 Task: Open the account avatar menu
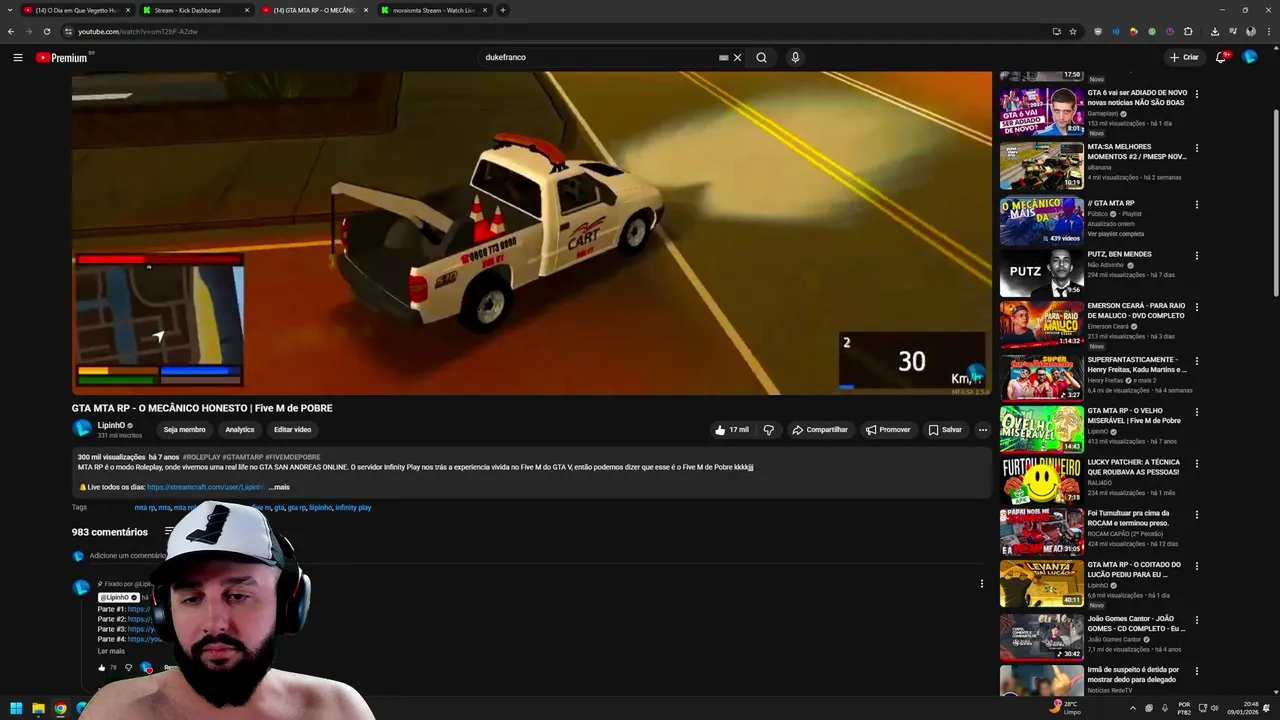(1250, 57)
